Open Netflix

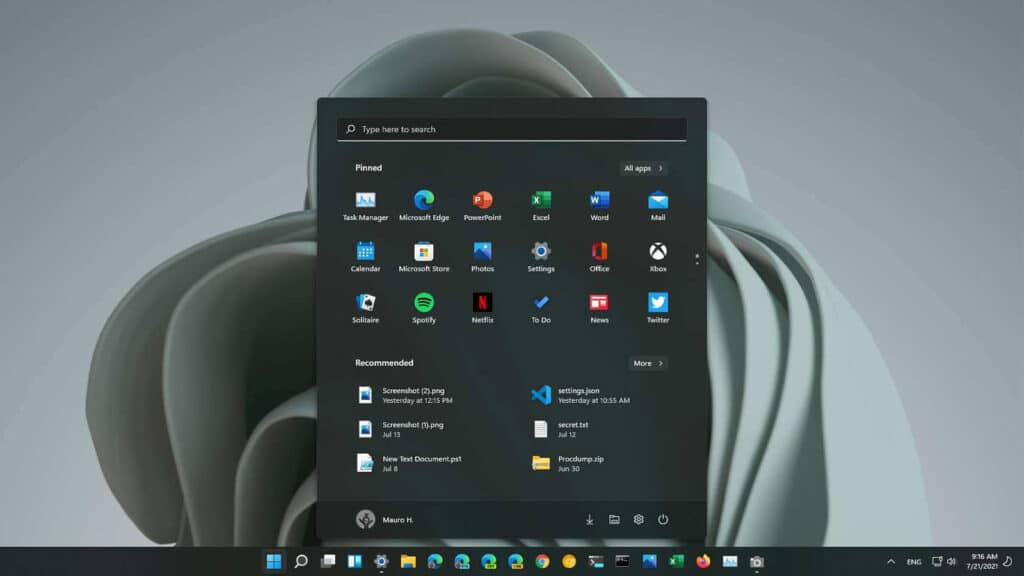pyautogui.click(x=482, y=308)
